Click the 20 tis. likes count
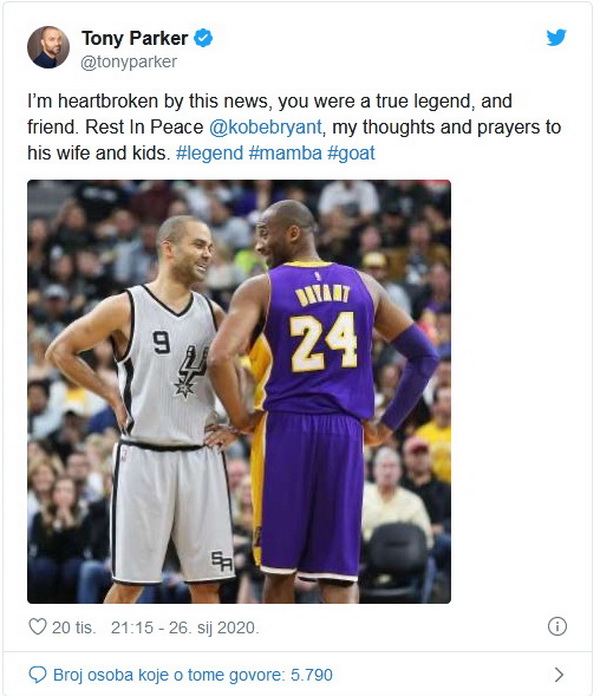600x696 pixels. click(74, 628)
